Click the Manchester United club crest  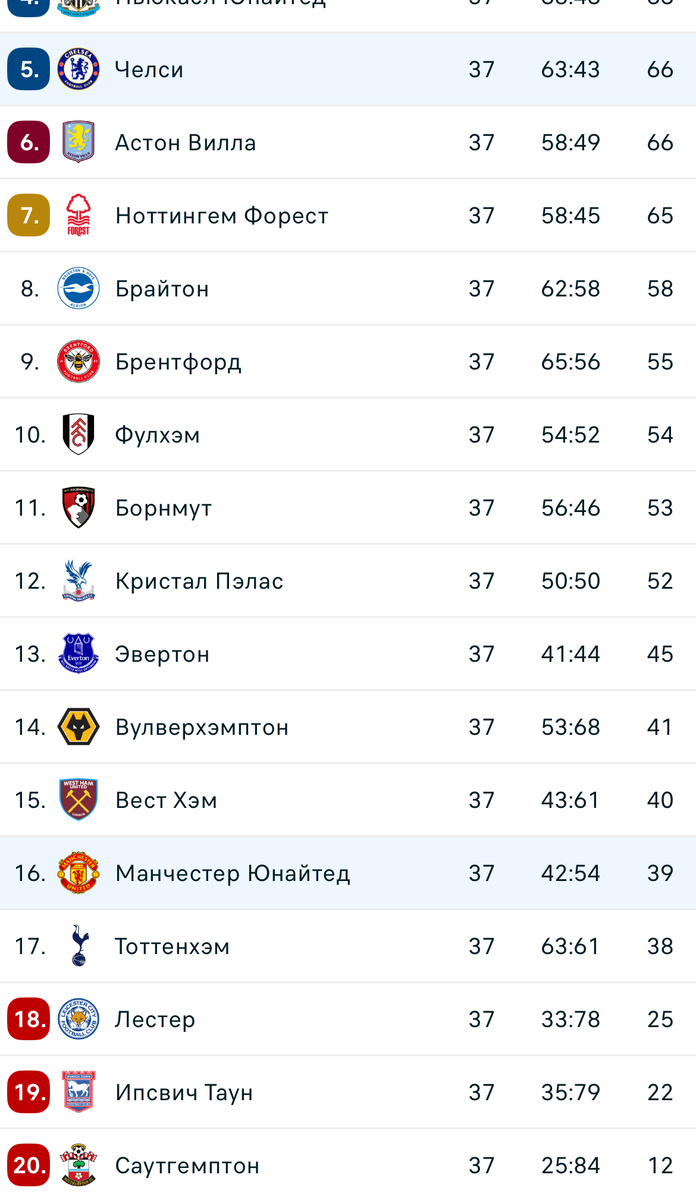pos(76,872)
